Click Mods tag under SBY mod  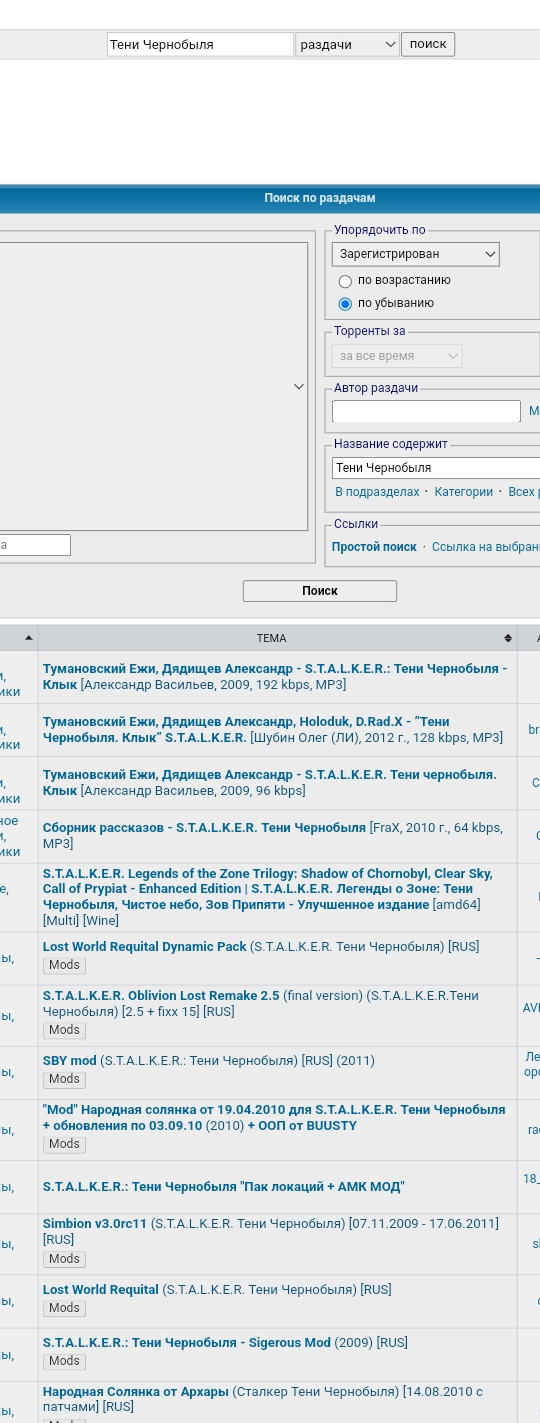click(x=64, y=1079)
